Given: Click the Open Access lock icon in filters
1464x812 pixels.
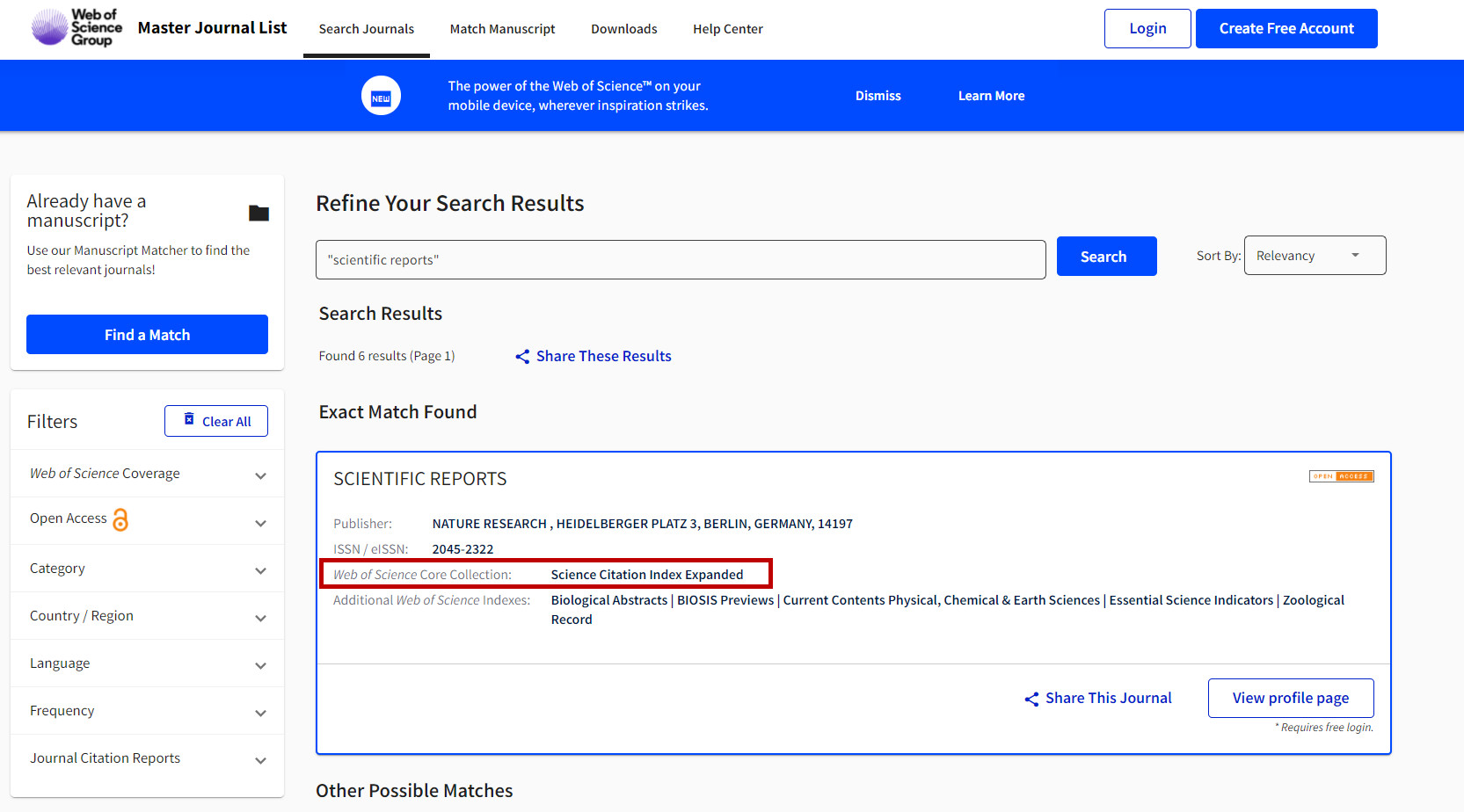Looking at the screenshot, I should click(x=120, y=519).
